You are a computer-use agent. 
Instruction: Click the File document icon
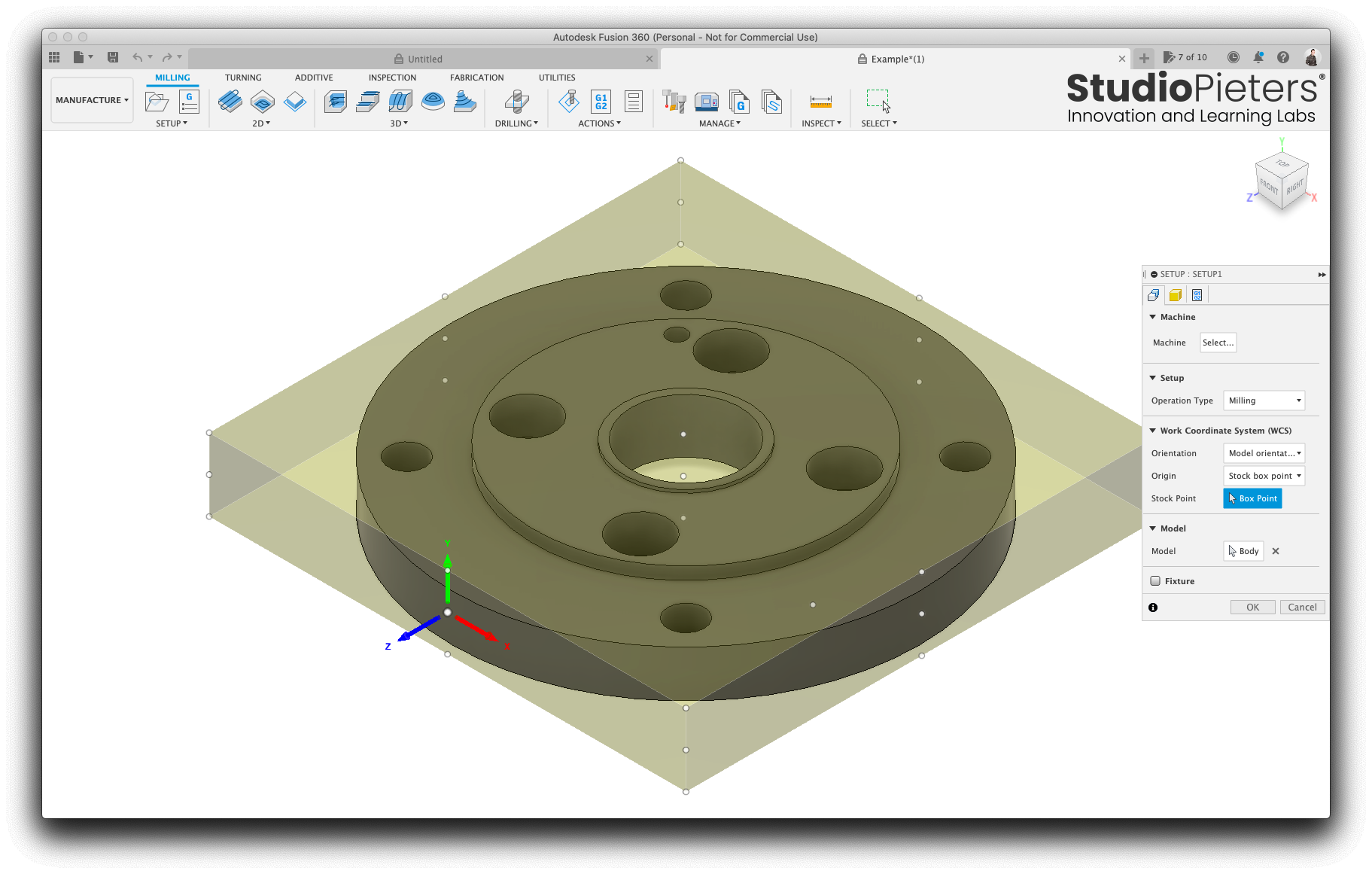click(78, 57)
